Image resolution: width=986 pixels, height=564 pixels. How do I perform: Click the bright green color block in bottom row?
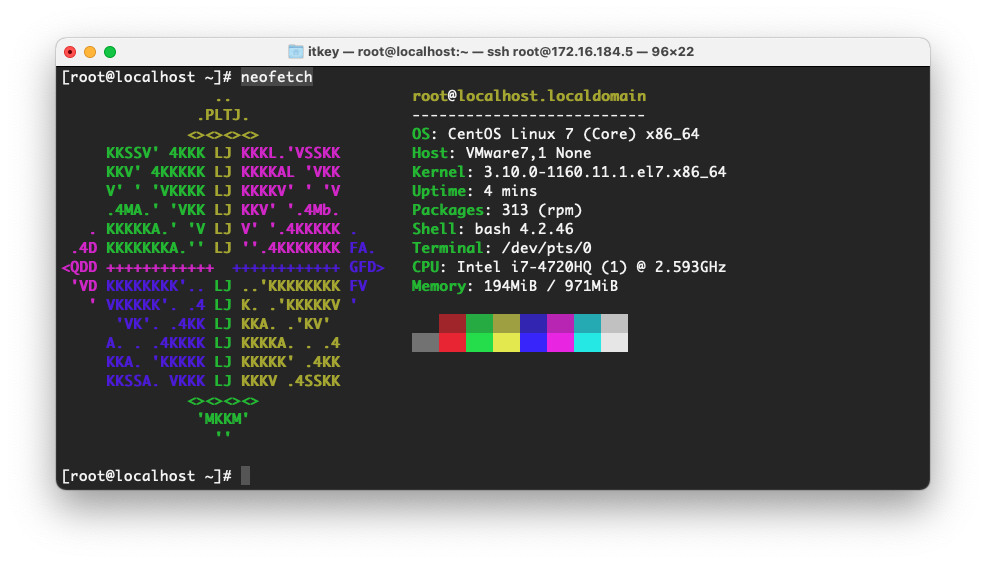pyautogui.click(x=479, y=342)
